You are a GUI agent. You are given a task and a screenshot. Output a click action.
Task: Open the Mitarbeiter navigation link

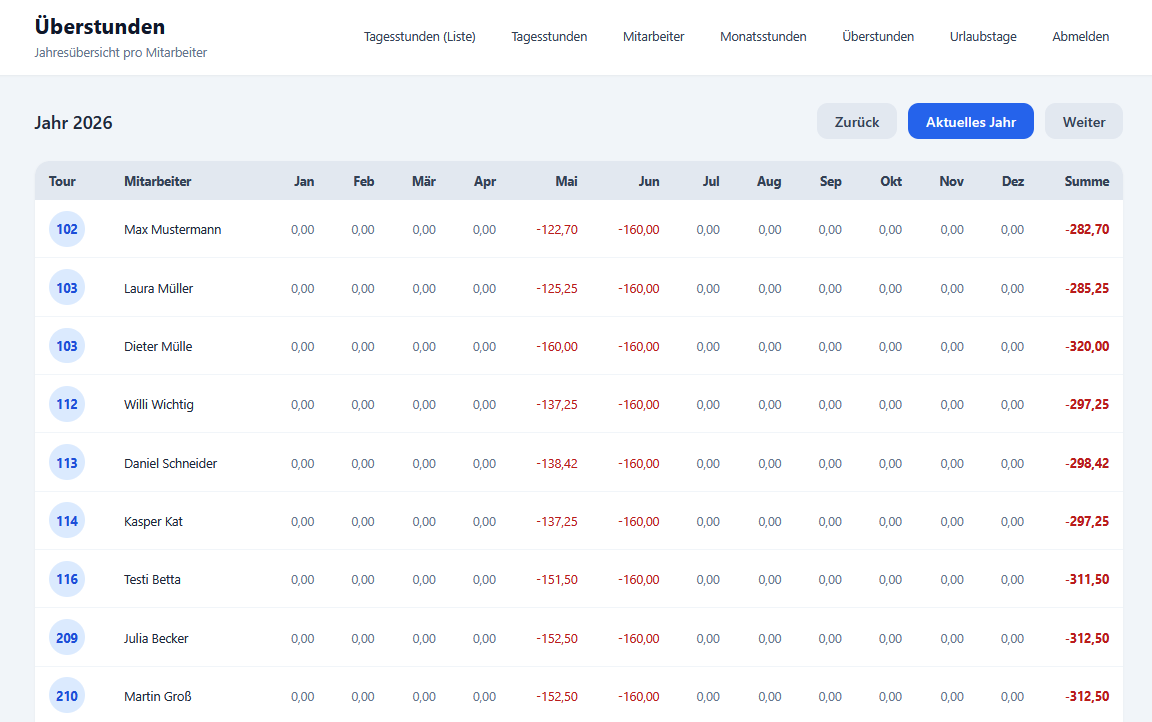tap(653, 37)
